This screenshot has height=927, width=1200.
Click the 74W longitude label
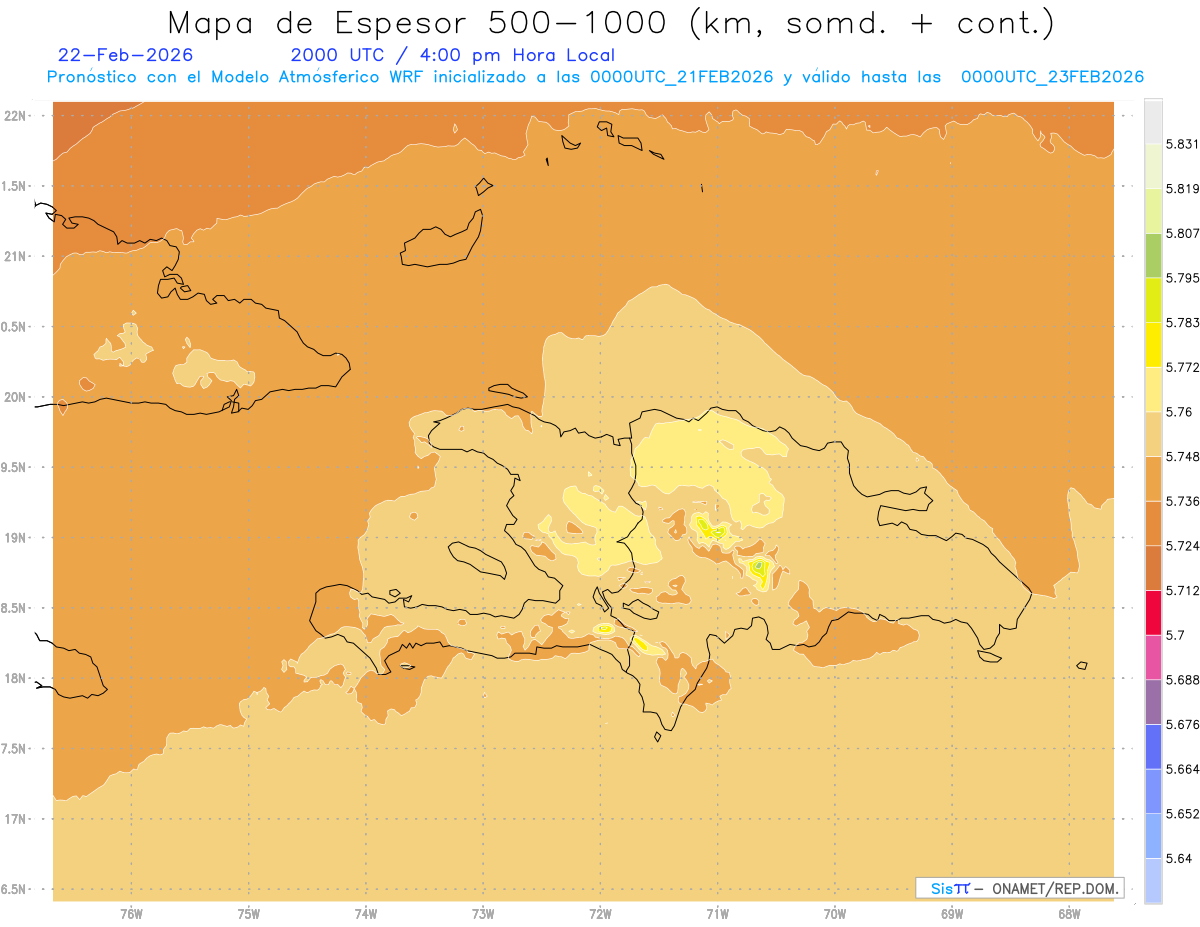tap(366, 914)
